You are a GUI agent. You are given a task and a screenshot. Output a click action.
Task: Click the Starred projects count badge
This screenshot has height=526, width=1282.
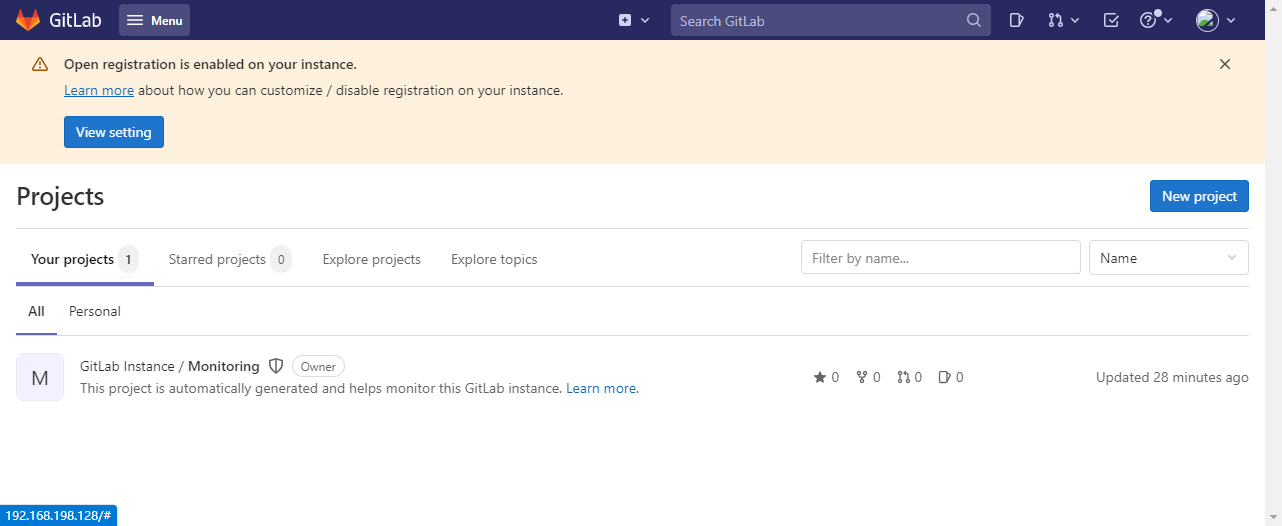(x=281, y=260)
